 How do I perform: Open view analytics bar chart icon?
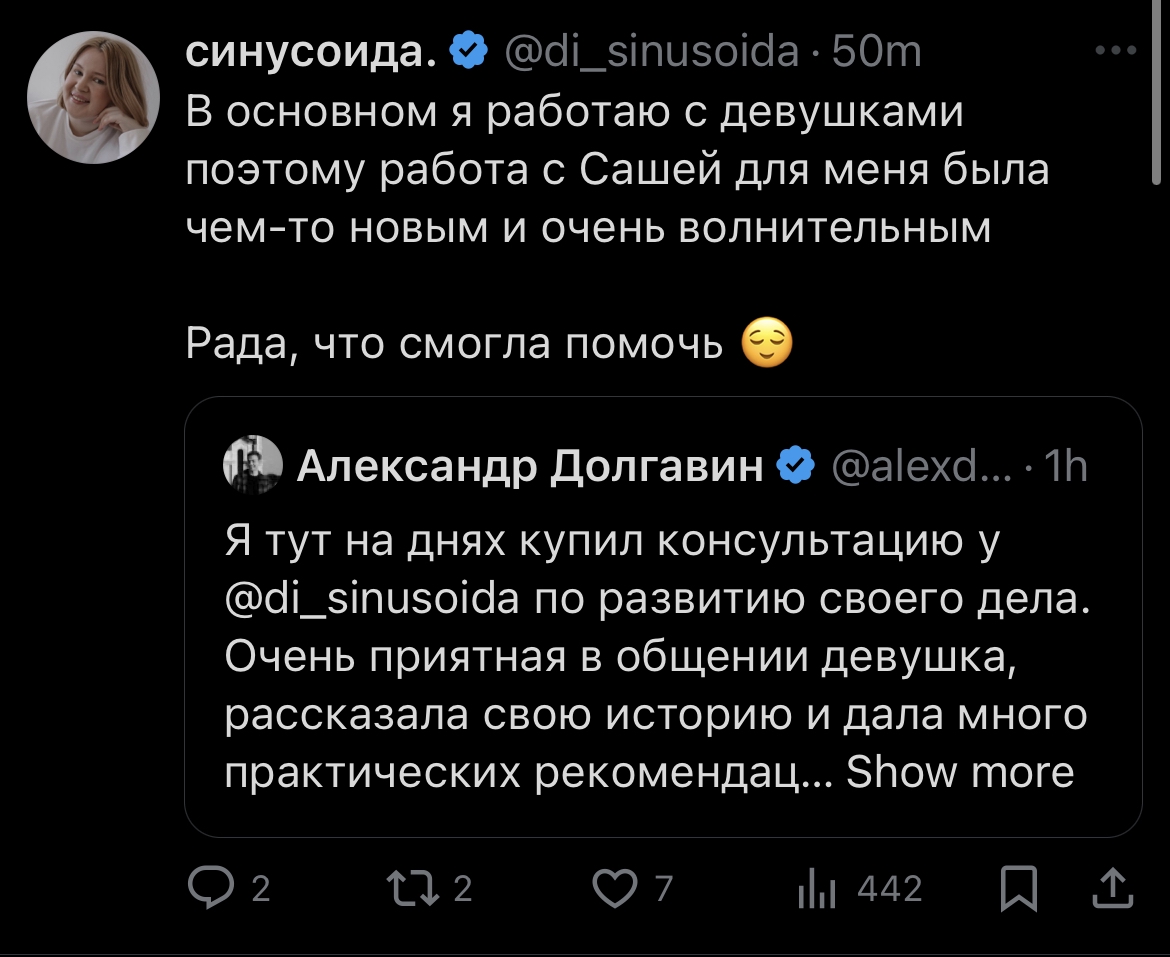[x=817, y=889]
